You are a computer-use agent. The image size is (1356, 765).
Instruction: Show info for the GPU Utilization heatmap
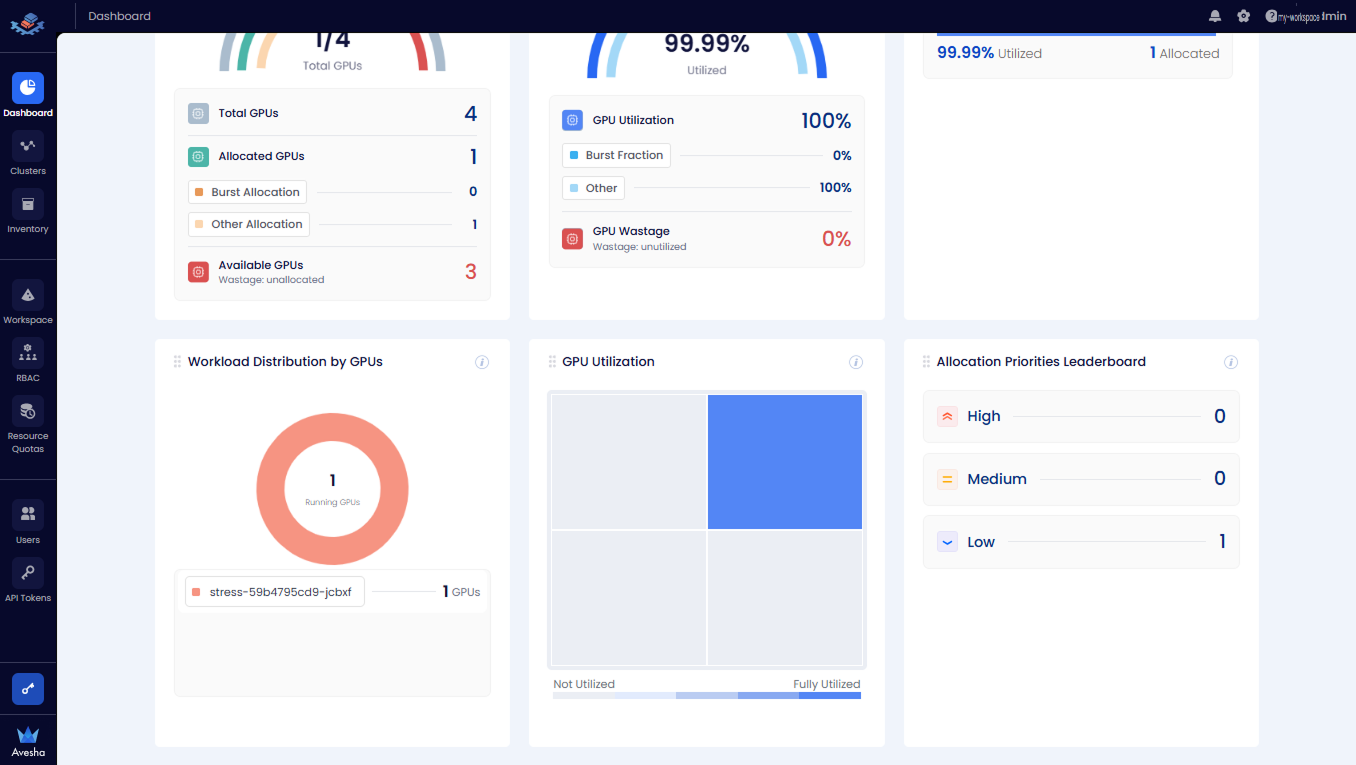click(856, 362)
